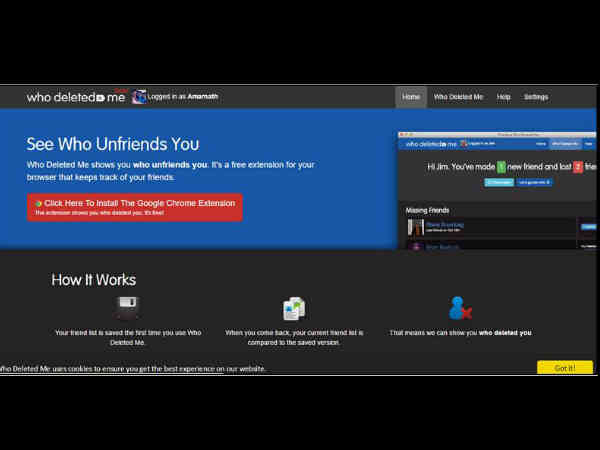This screenshot has height=450, width=600.
Task: Click the green new friend count badge
Action: tap(501, 167)
